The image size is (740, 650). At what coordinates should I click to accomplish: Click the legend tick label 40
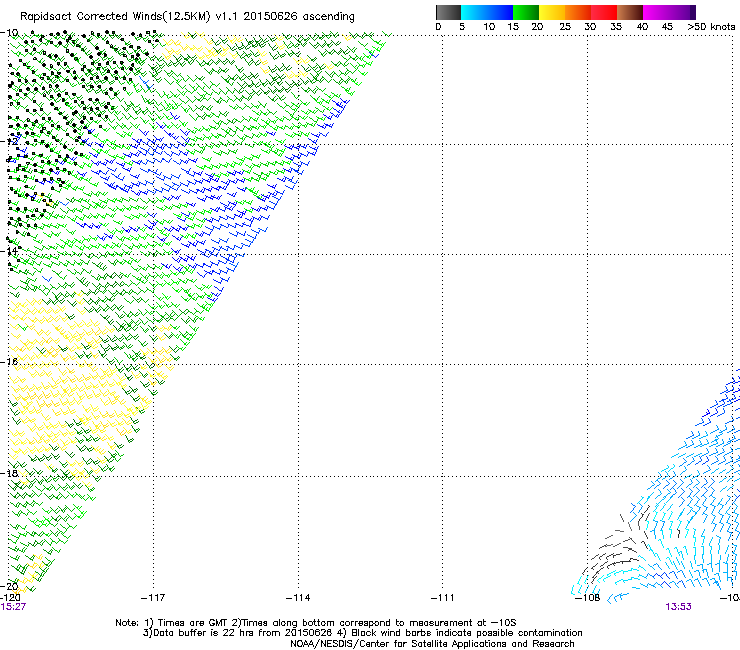tap(642, 27)
